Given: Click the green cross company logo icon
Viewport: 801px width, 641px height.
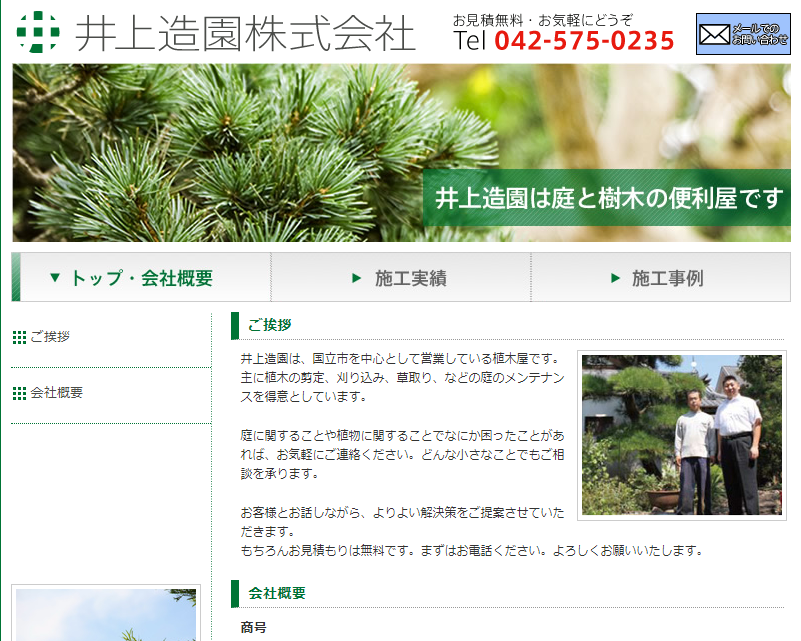Looking at the screenshot, I should click(38, 32).
